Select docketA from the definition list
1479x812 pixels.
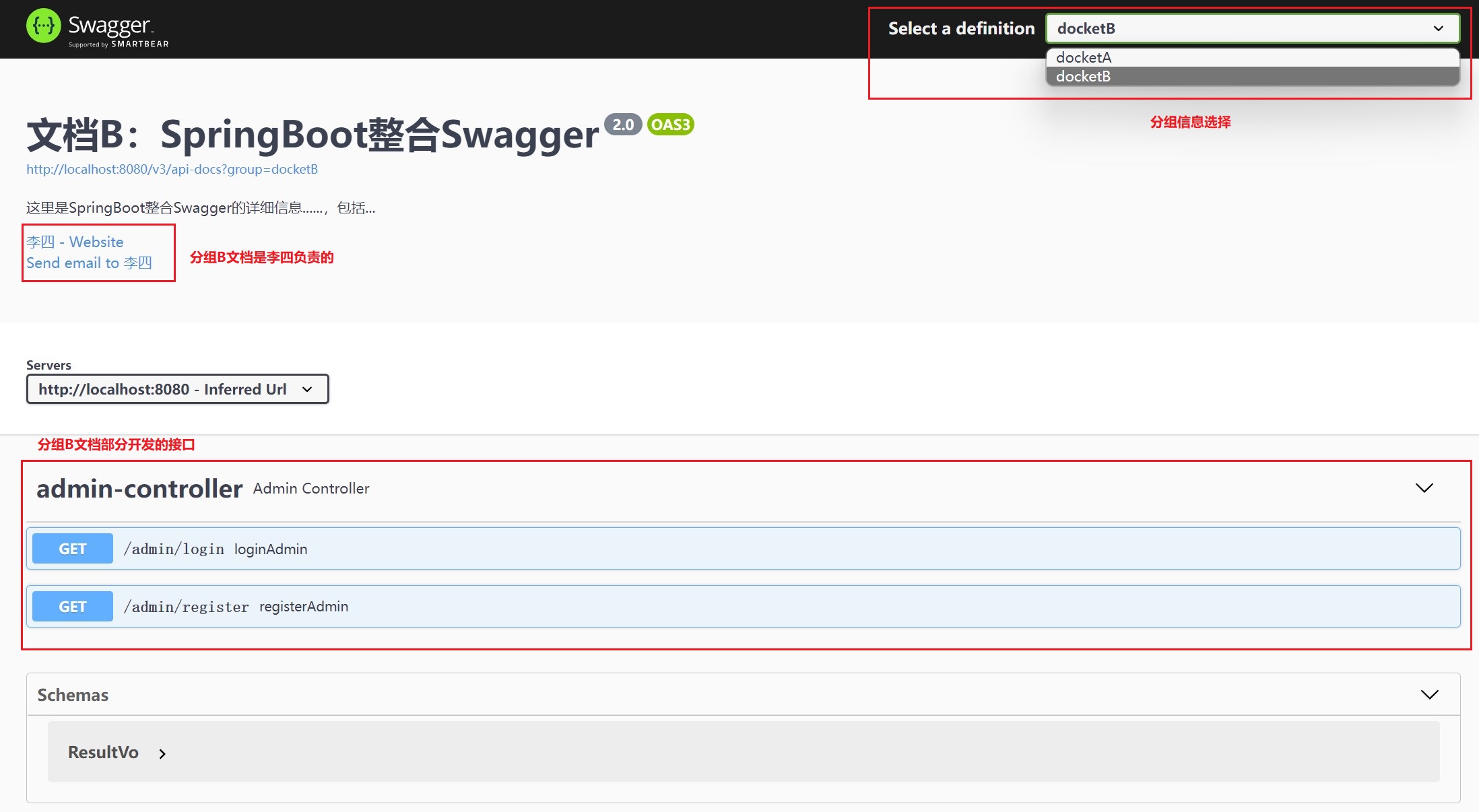(x=1083, y=57)
